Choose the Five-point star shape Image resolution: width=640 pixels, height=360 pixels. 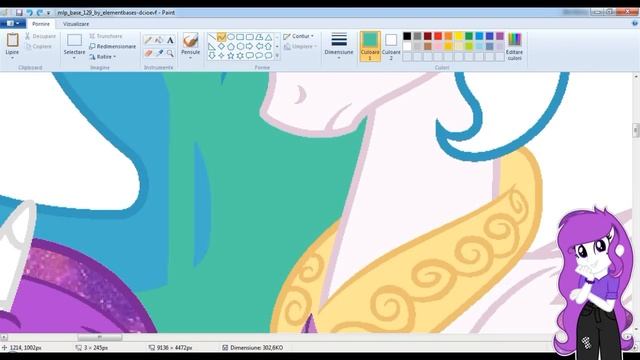[231, 56]
